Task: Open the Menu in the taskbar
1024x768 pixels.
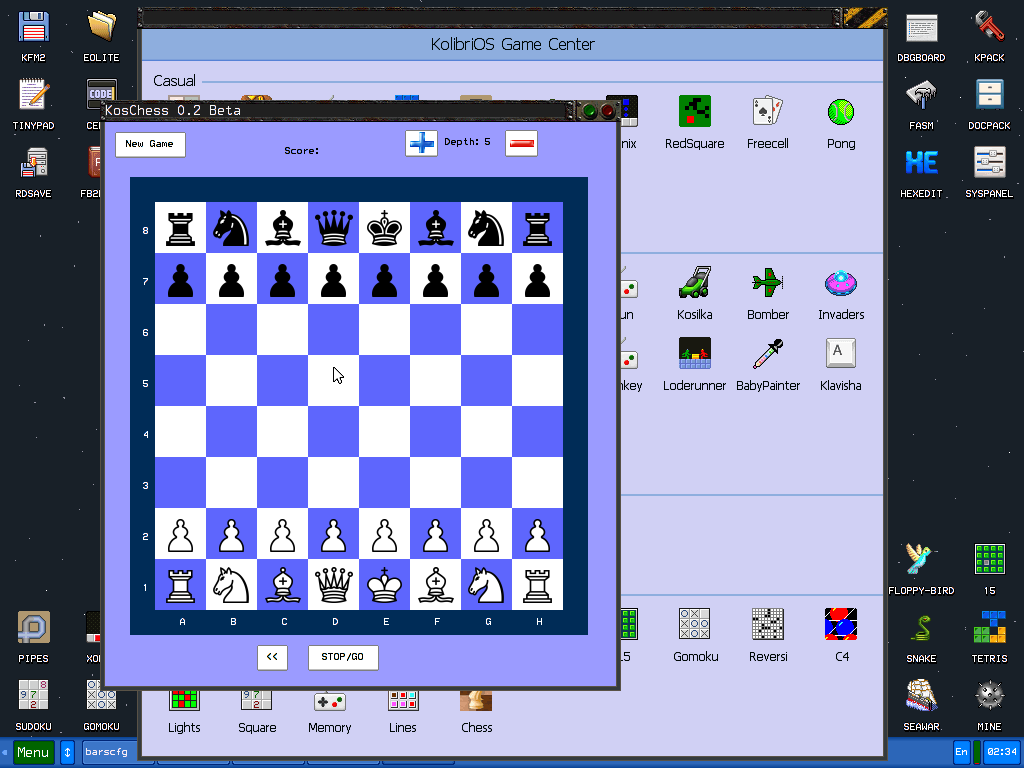Action: coord(32,751)
